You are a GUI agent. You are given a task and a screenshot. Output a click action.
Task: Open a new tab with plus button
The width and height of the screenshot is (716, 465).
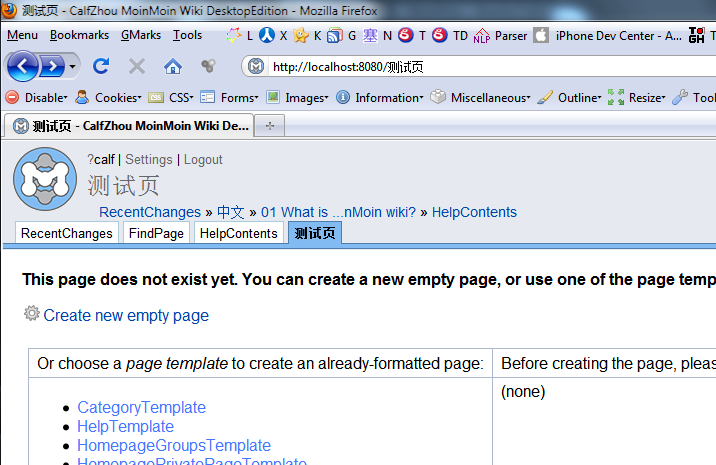269,126
